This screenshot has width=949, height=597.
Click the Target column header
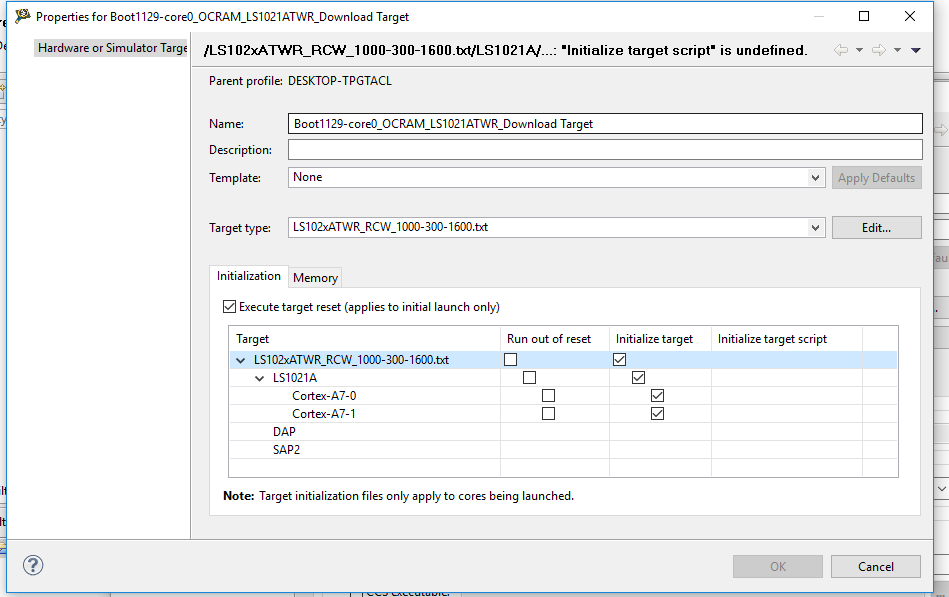[365, 339]
